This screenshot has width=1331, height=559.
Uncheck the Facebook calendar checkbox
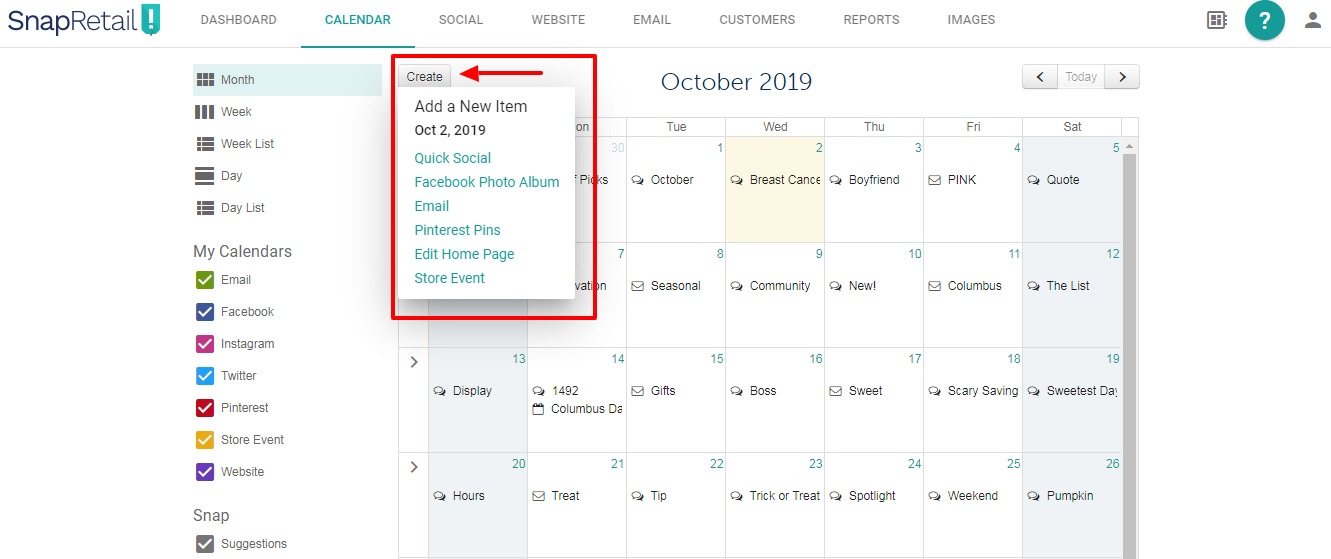click(x=205, y=312)
